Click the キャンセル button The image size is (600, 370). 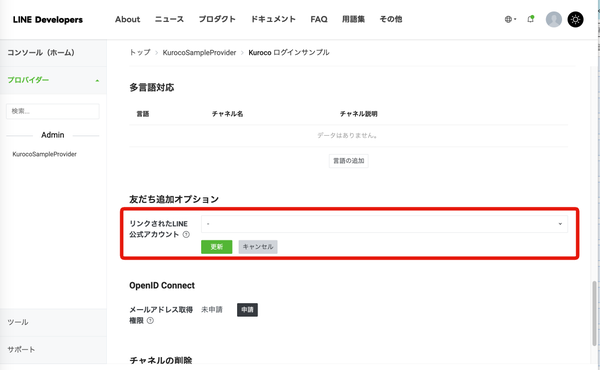258,247
